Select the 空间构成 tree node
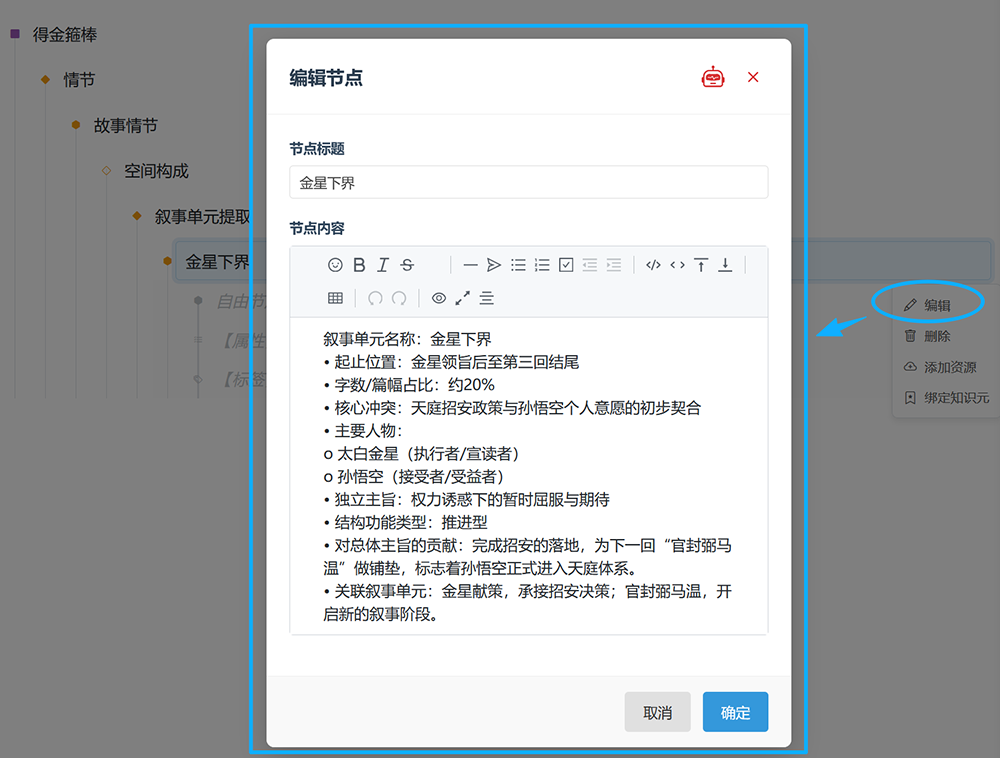This screenshot has width=1000, height=758. pos(156,171)
